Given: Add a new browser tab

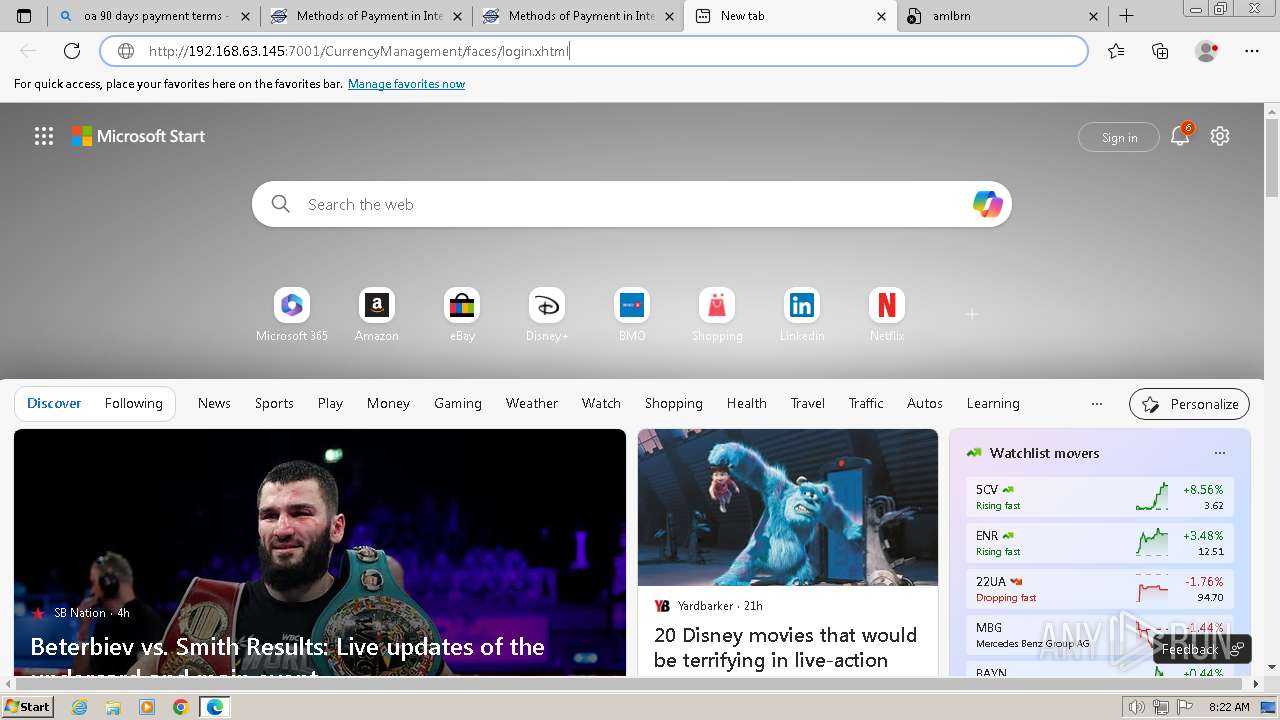Looking at the screenshot, I should point(1126,16).
